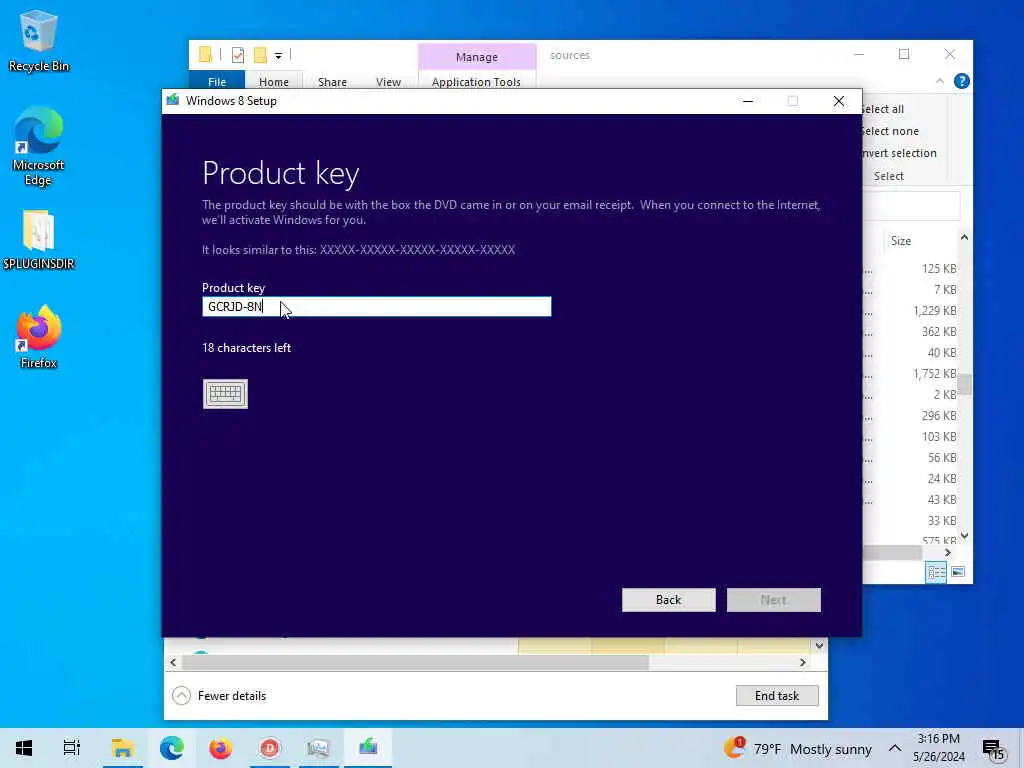
Task: Click End task in Task Manager
Action: click(777, 696)
